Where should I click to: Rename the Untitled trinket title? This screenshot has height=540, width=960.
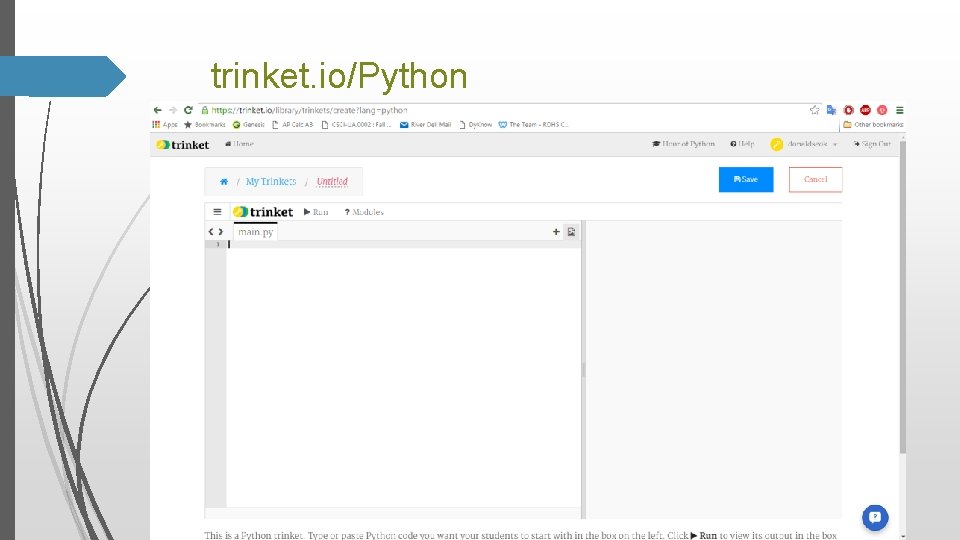coord(332,181)
